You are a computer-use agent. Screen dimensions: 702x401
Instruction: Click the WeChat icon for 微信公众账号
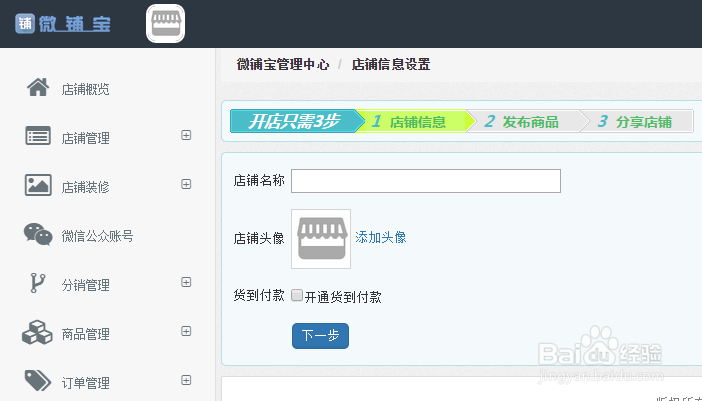tap(38, 235)
